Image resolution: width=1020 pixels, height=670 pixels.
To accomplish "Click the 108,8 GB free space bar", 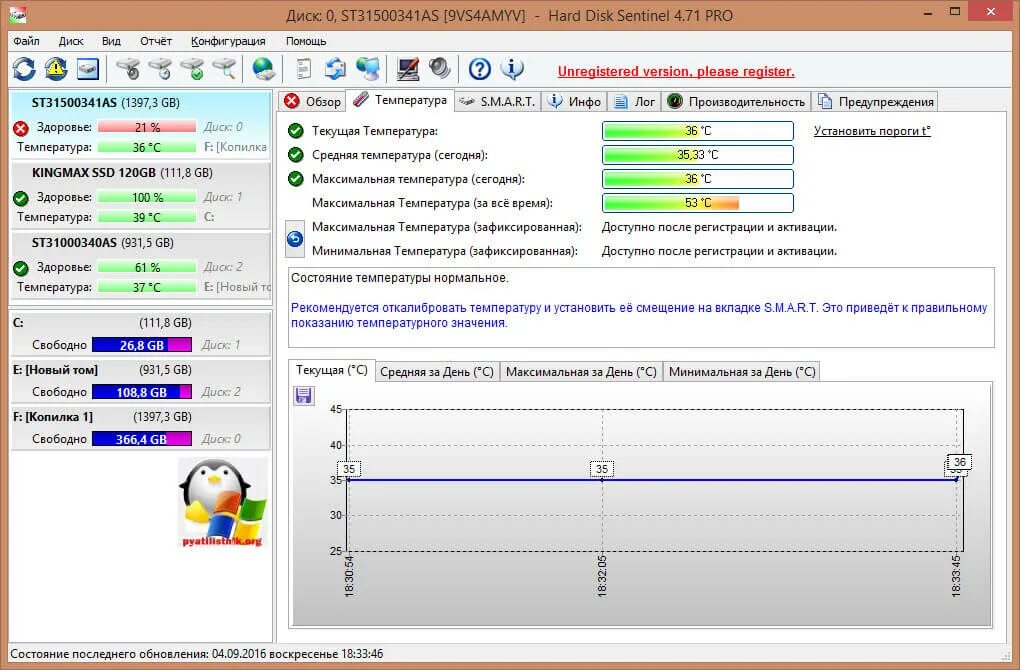I will pyautogui.click(x=142, y=392).
